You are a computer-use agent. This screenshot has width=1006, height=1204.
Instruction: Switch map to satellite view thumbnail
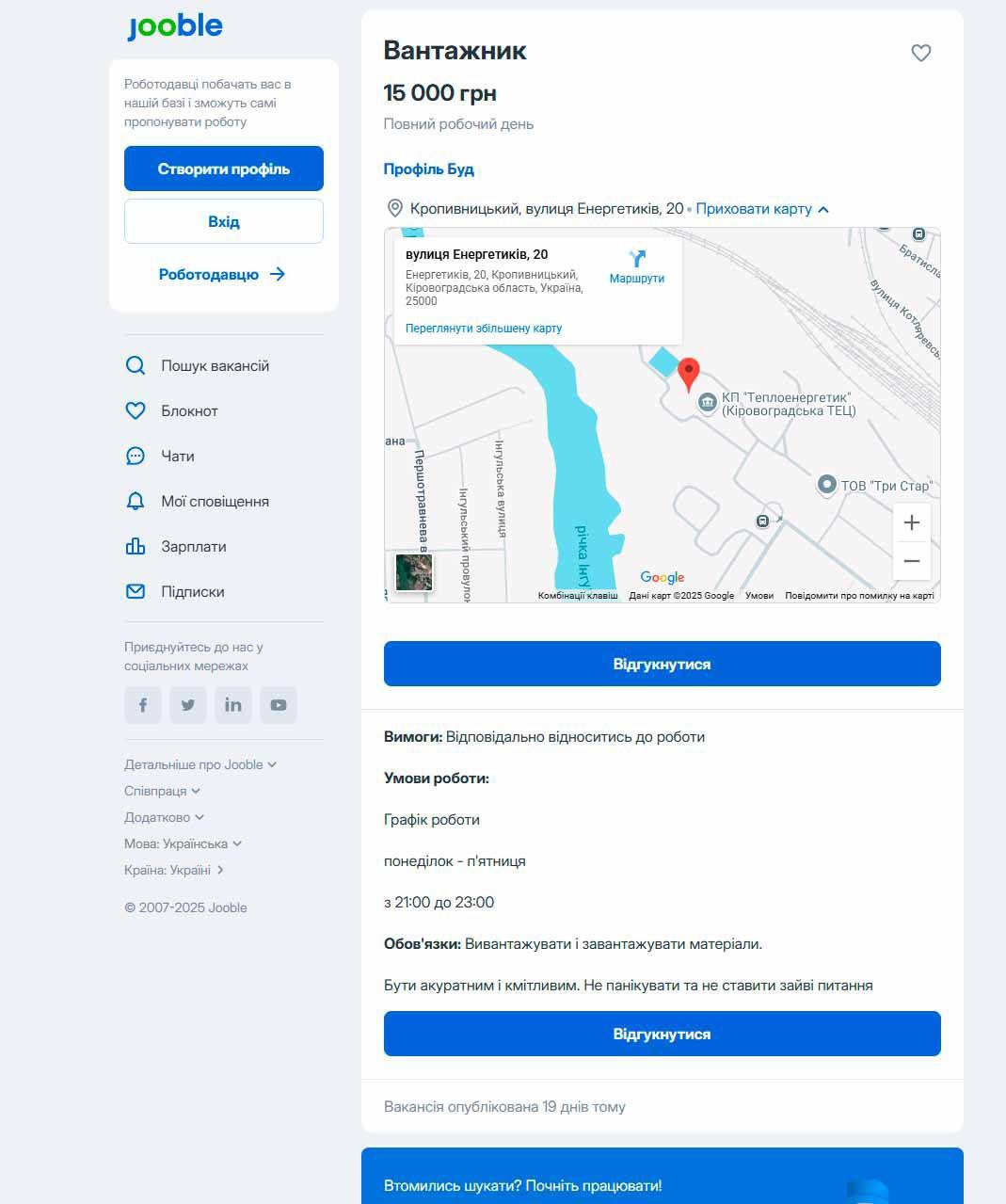click(414, 572)
